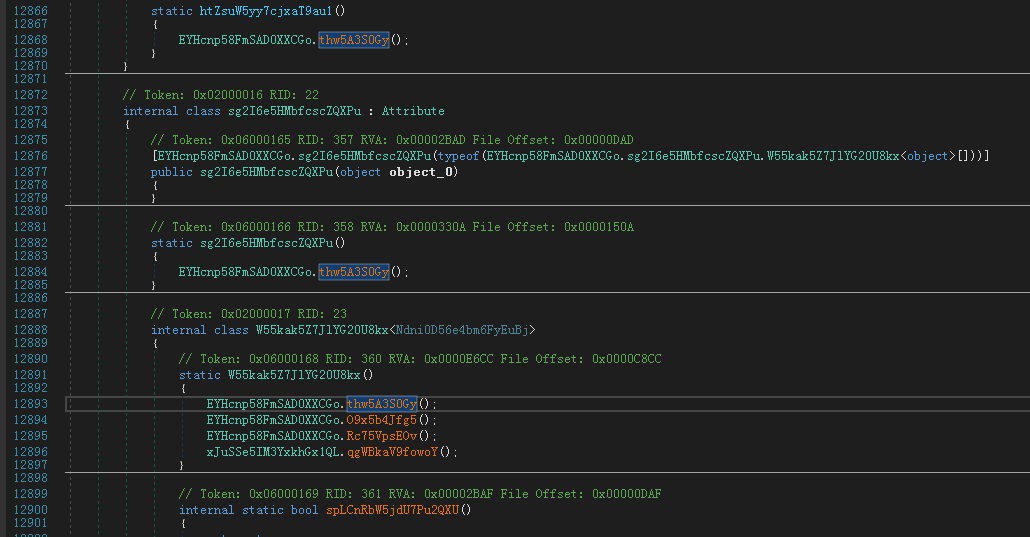
Task: Go to qgWBkaV9fowoY method
Action: pyautogui.click(x=392, y=452)
